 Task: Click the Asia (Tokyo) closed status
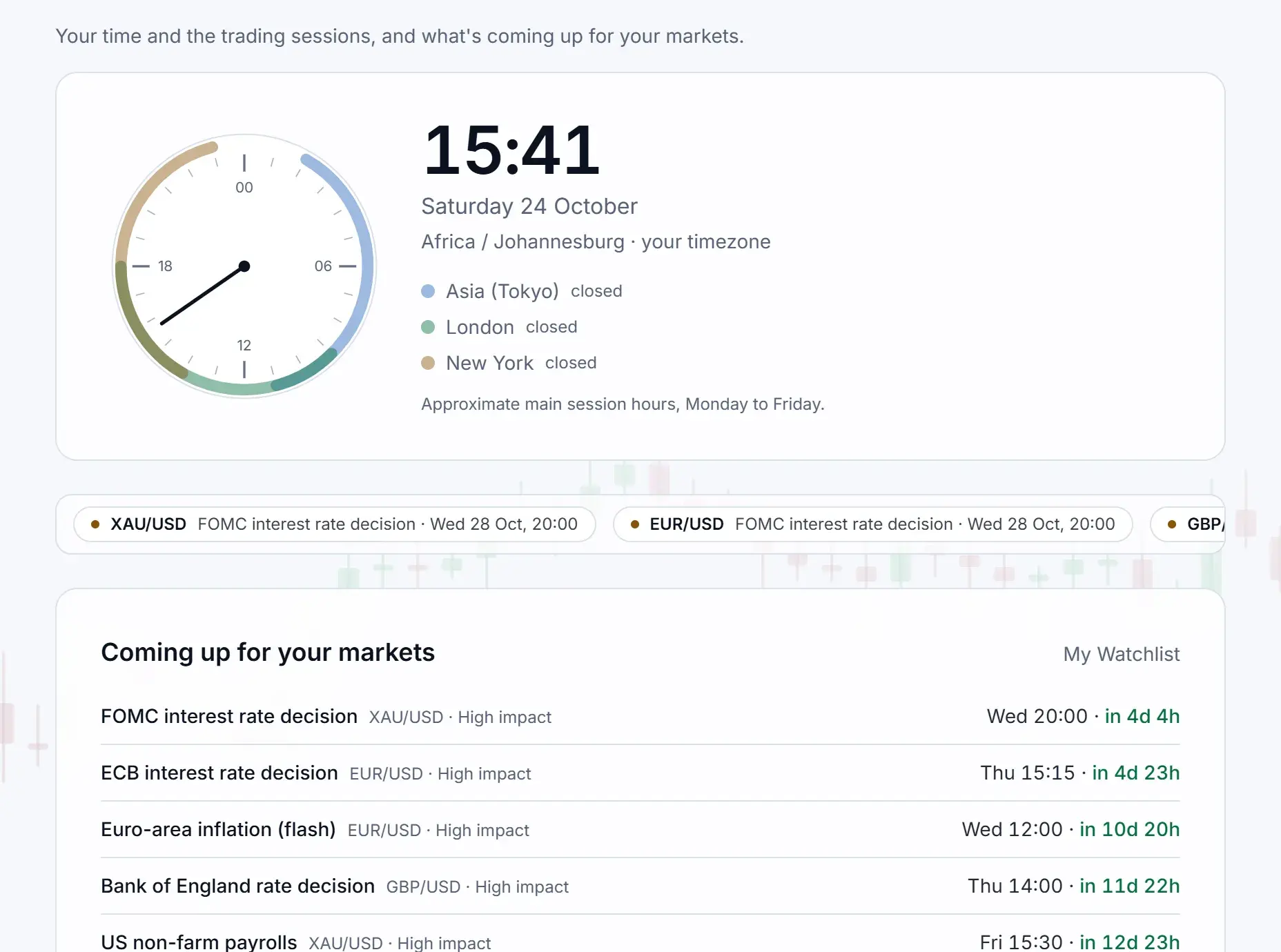596,291
